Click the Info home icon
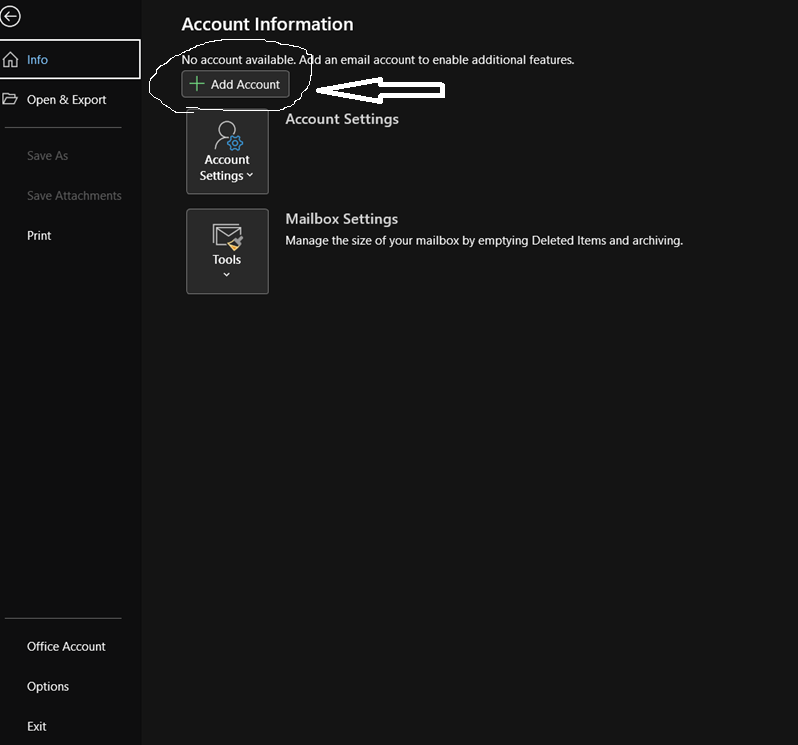 (x=10, y=60)
